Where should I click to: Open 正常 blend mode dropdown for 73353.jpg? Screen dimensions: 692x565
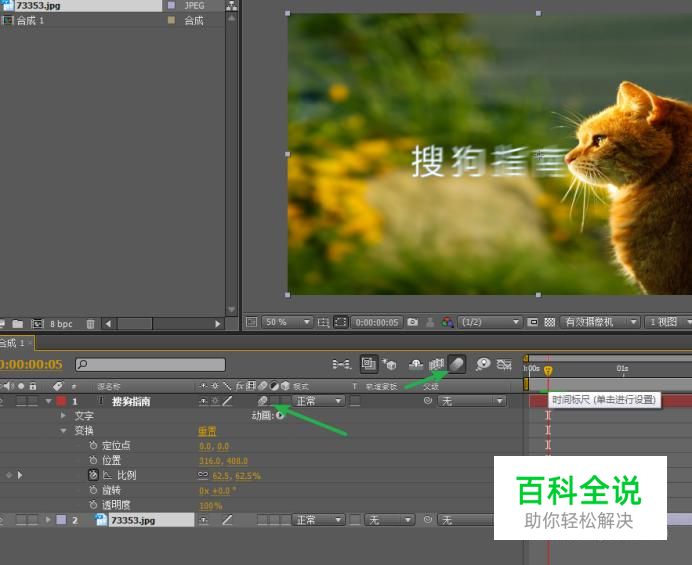tap(318, 520)
